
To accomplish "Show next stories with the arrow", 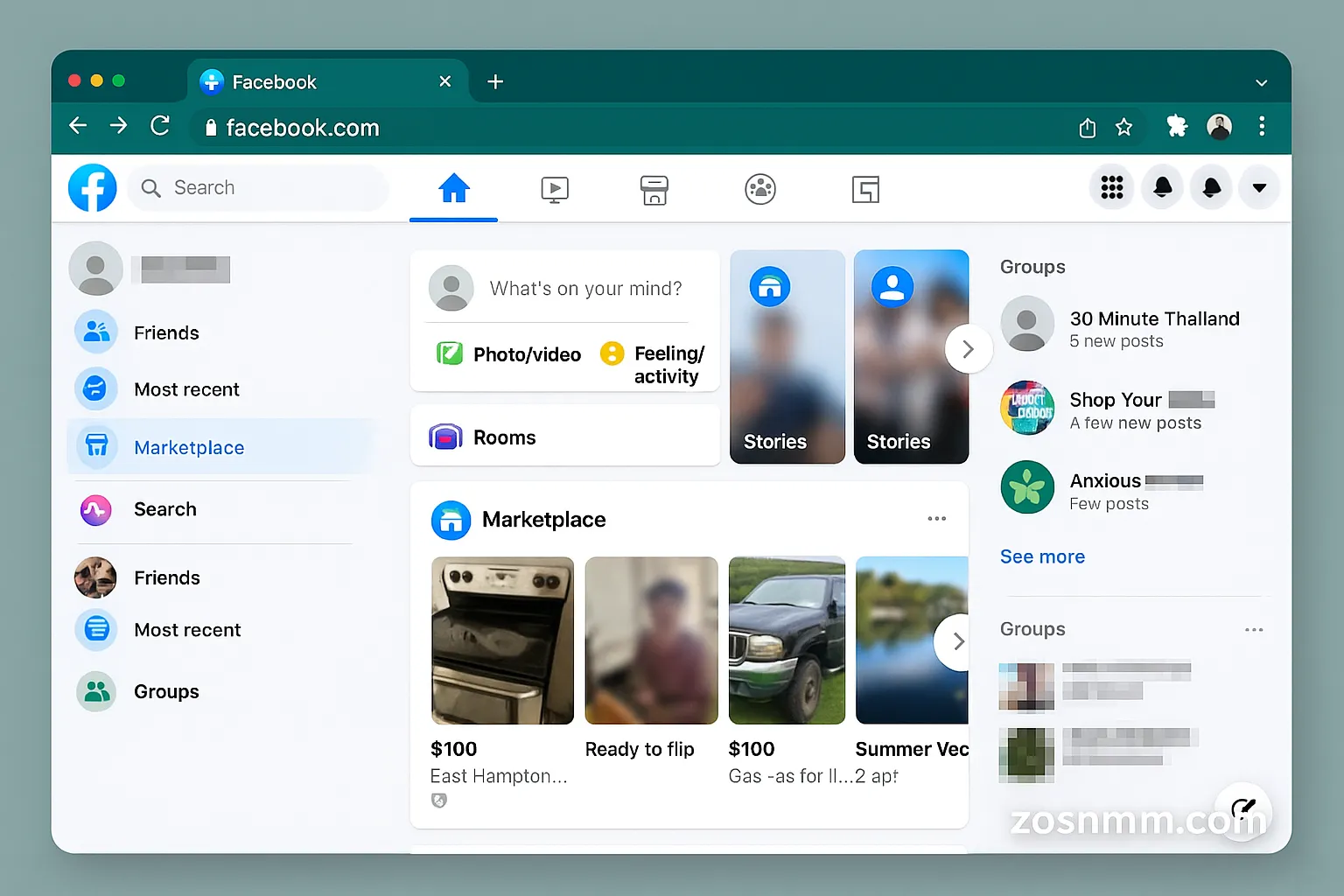I will pyautogui.click(x=968, y=349).
